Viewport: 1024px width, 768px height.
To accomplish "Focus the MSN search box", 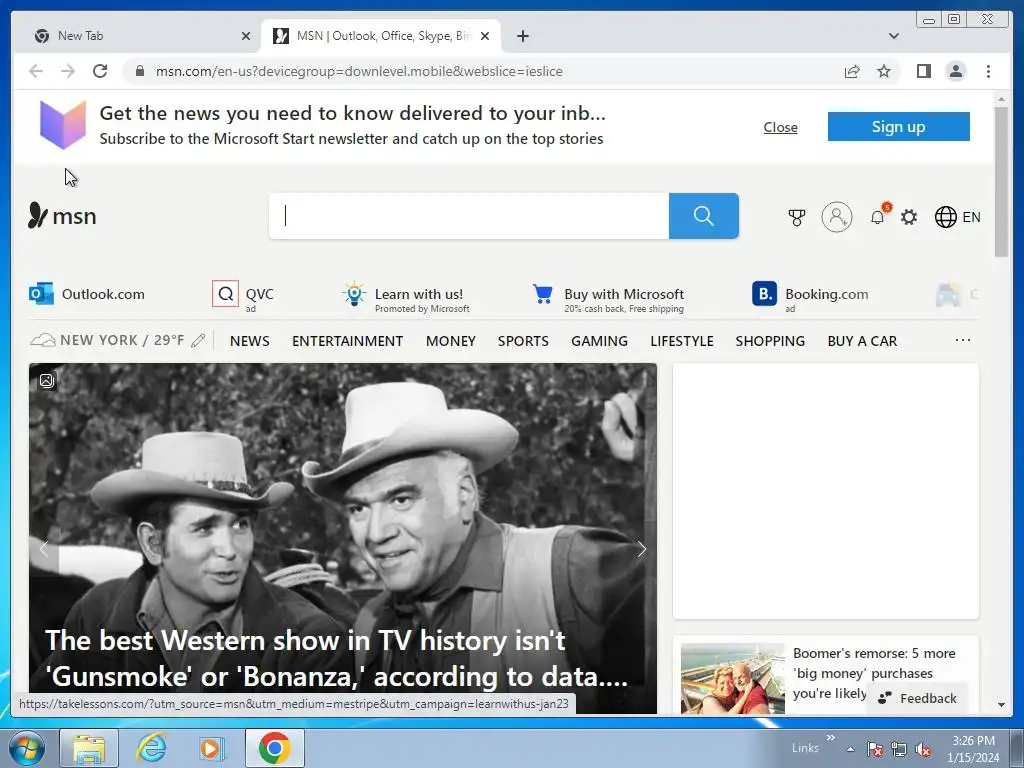I will [469, 216].
